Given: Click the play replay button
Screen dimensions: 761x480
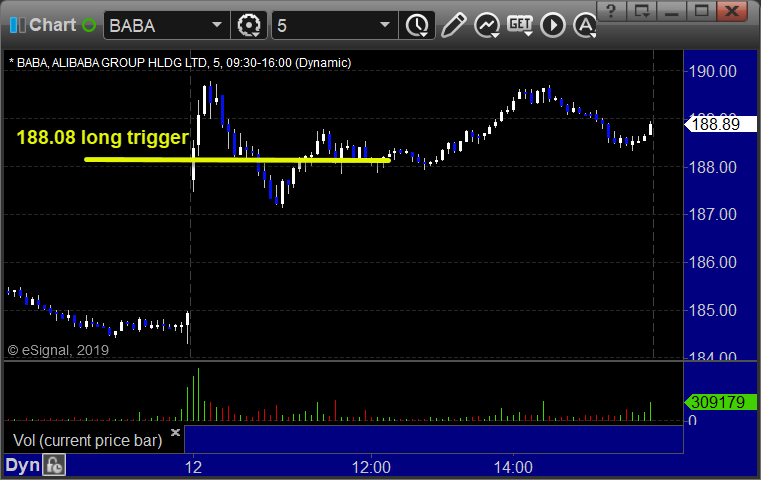Looking at the screenshot, I should [x=553, y=25].
